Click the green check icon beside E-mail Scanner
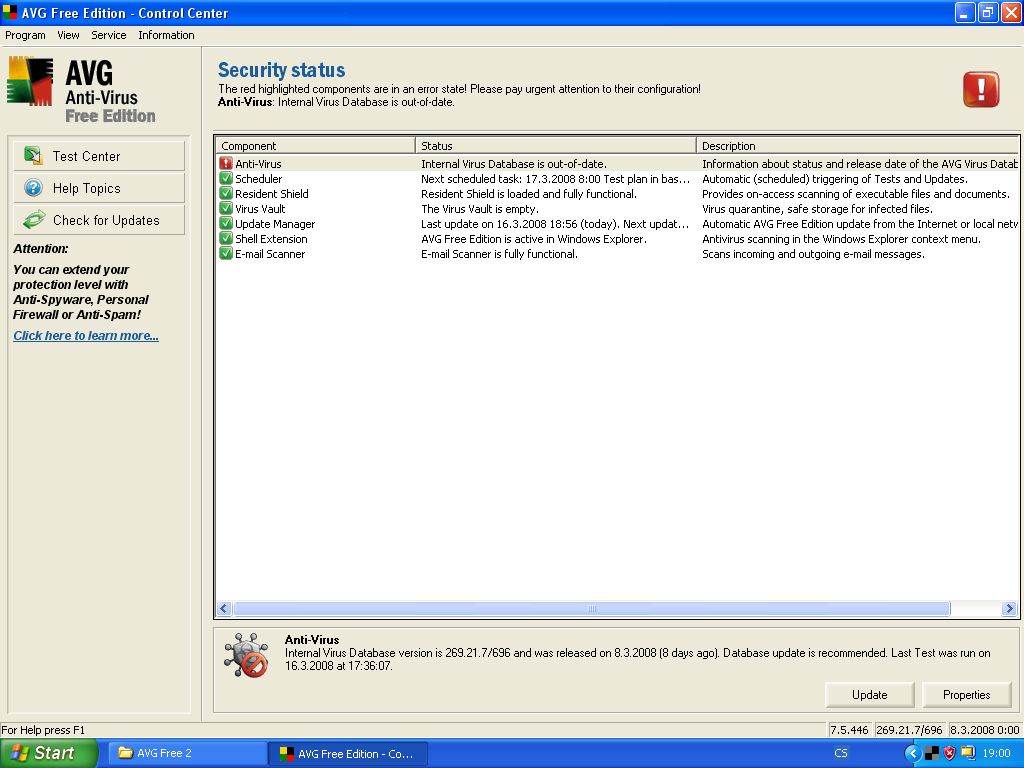This screenshot has height=768, width=1024. point(226,253)
